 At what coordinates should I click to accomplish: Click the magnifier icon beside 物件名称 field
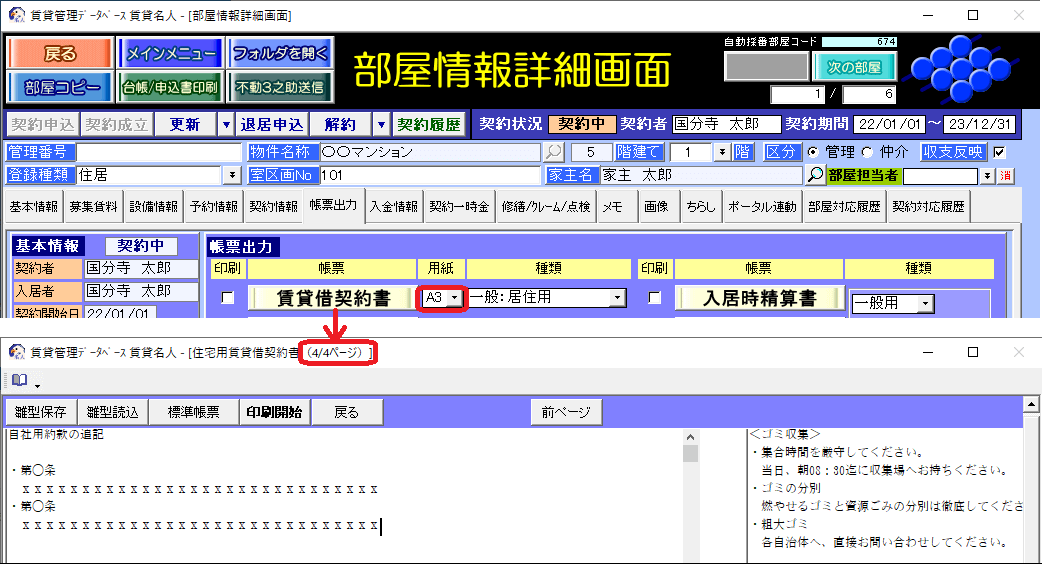(553, 153)
